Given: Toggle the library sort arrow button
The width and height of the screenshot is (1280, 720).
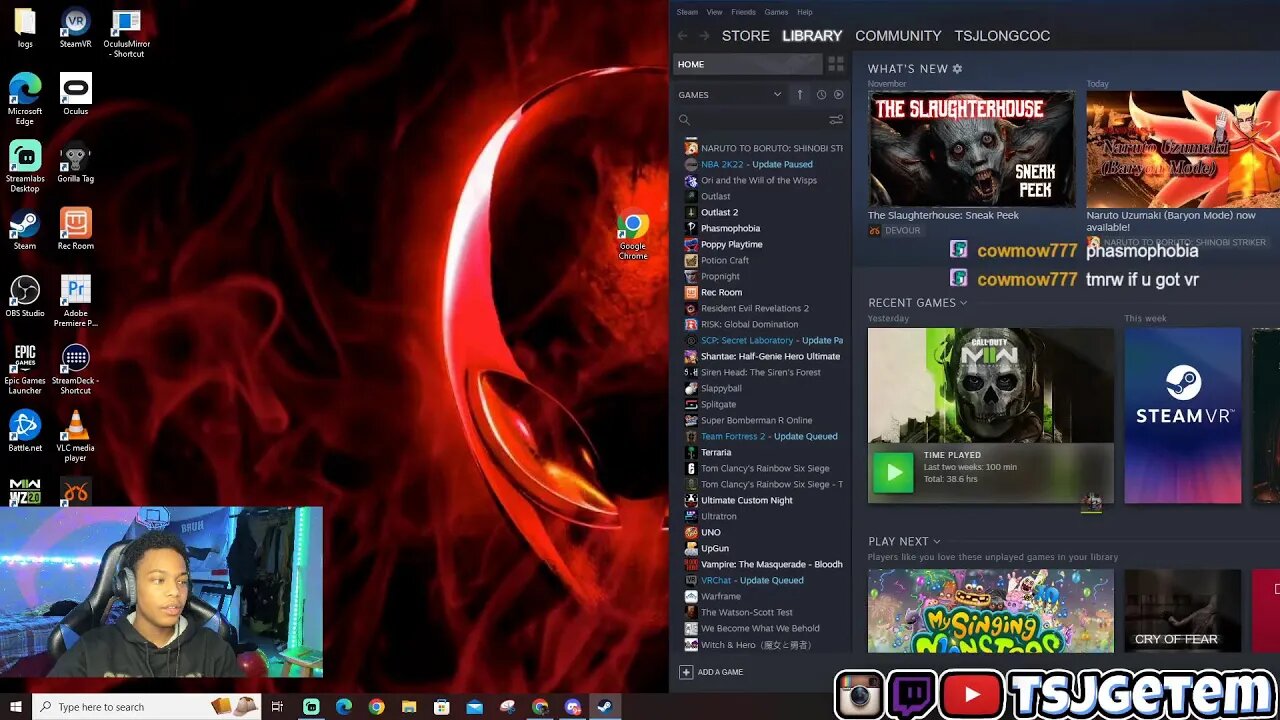Looking at the screenshot, I should pos(799,95).
